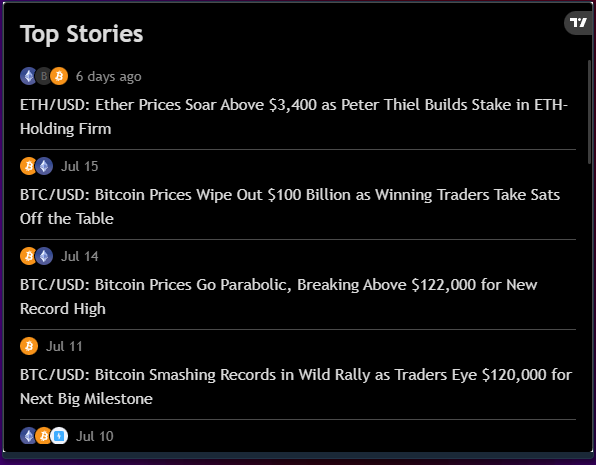Click the Ethereum icon beside Jul 14

pos(44,256)
